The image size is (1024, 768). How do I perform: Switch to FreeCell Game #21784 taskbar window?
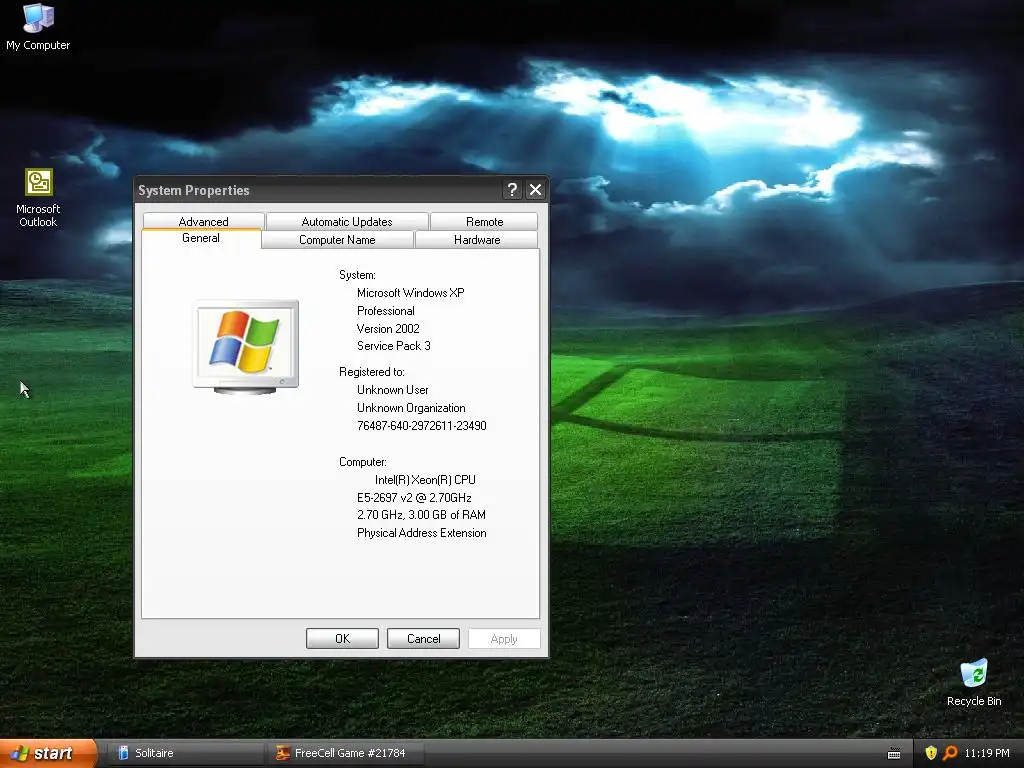coord(346,753)
